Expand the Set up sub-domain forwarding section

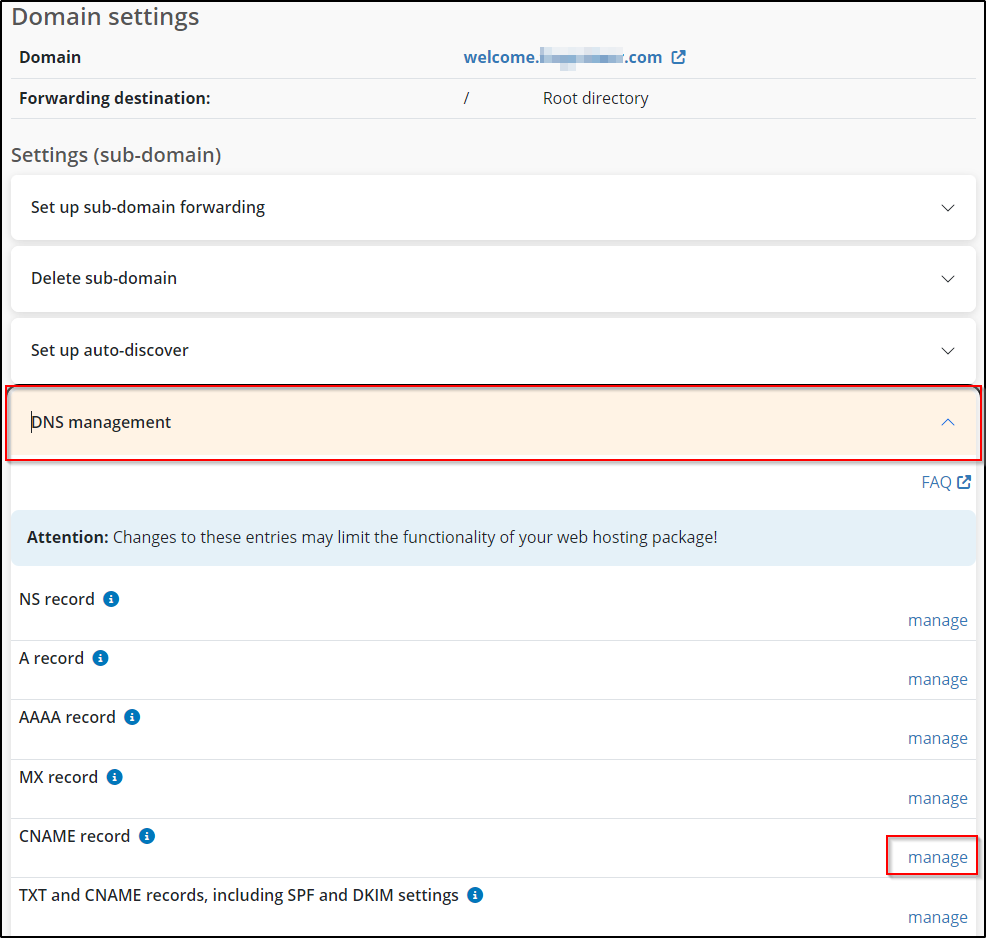pos(948,208)
